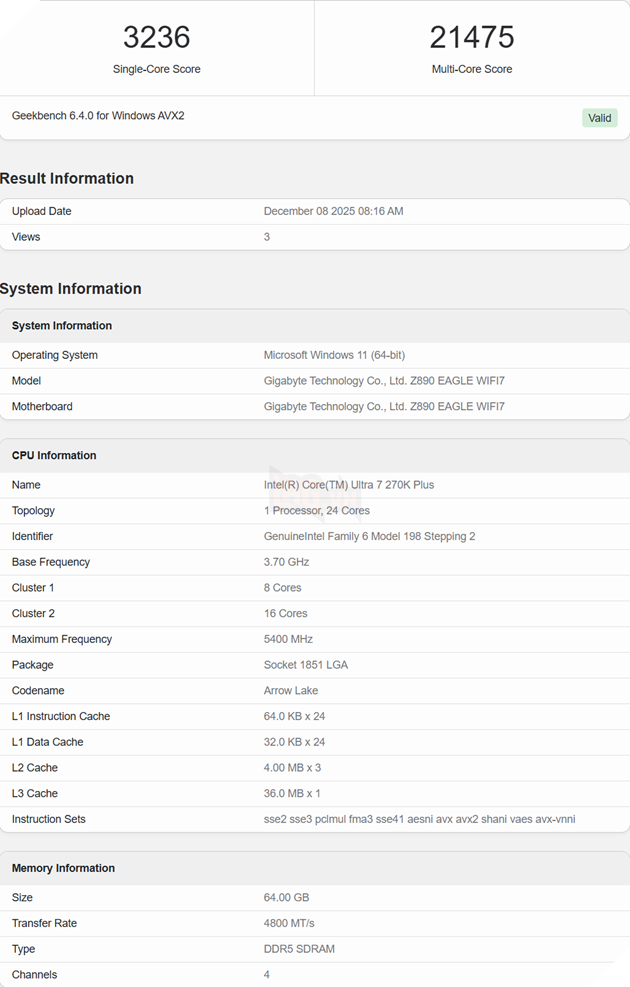Viewport: 630px width, 987px height.
Task: Click the 3.70 GHz base frequency value
Action: pos(286,562)
